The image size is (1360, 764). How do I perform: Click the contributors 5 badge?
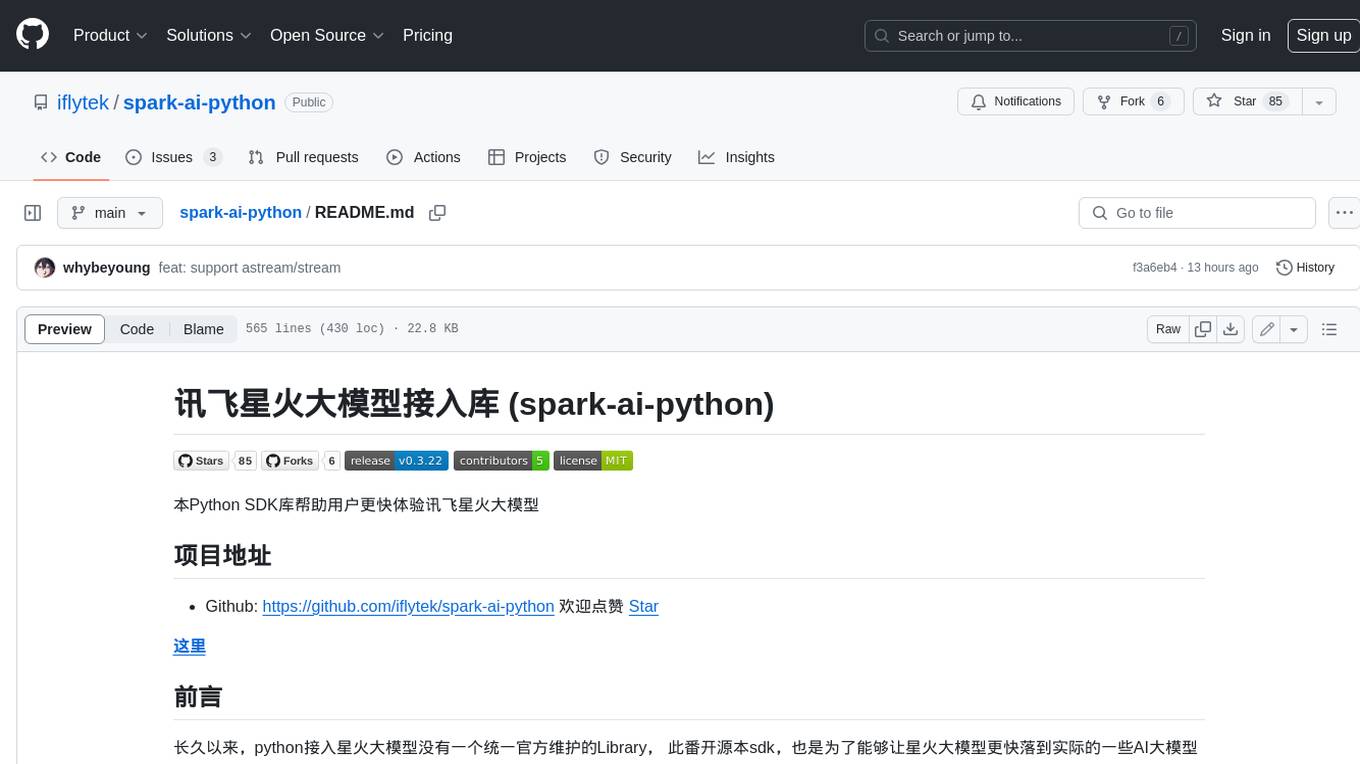pyautogui.click(x=501, y=461)
